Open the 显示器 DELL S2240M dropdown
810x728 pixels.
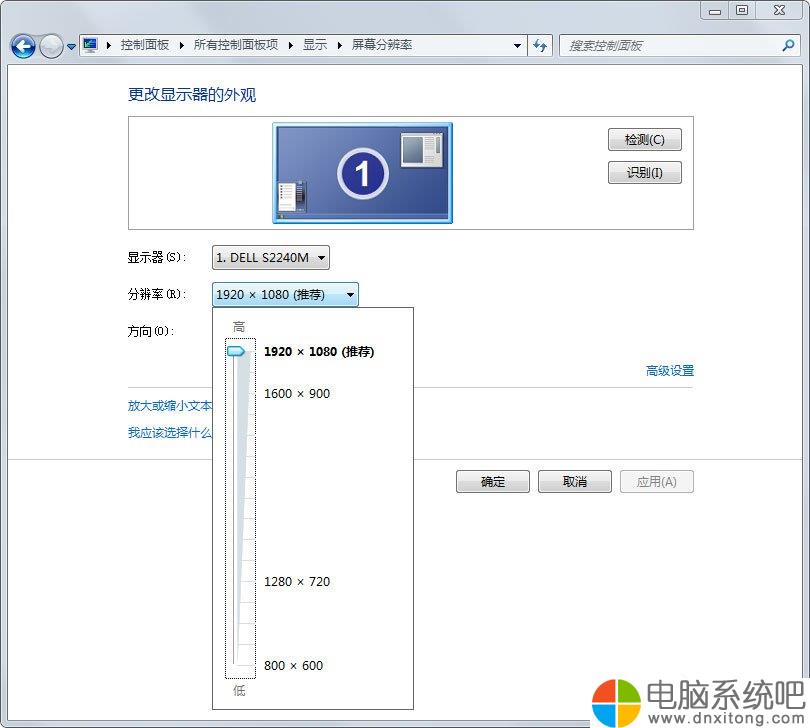point(271,257)
